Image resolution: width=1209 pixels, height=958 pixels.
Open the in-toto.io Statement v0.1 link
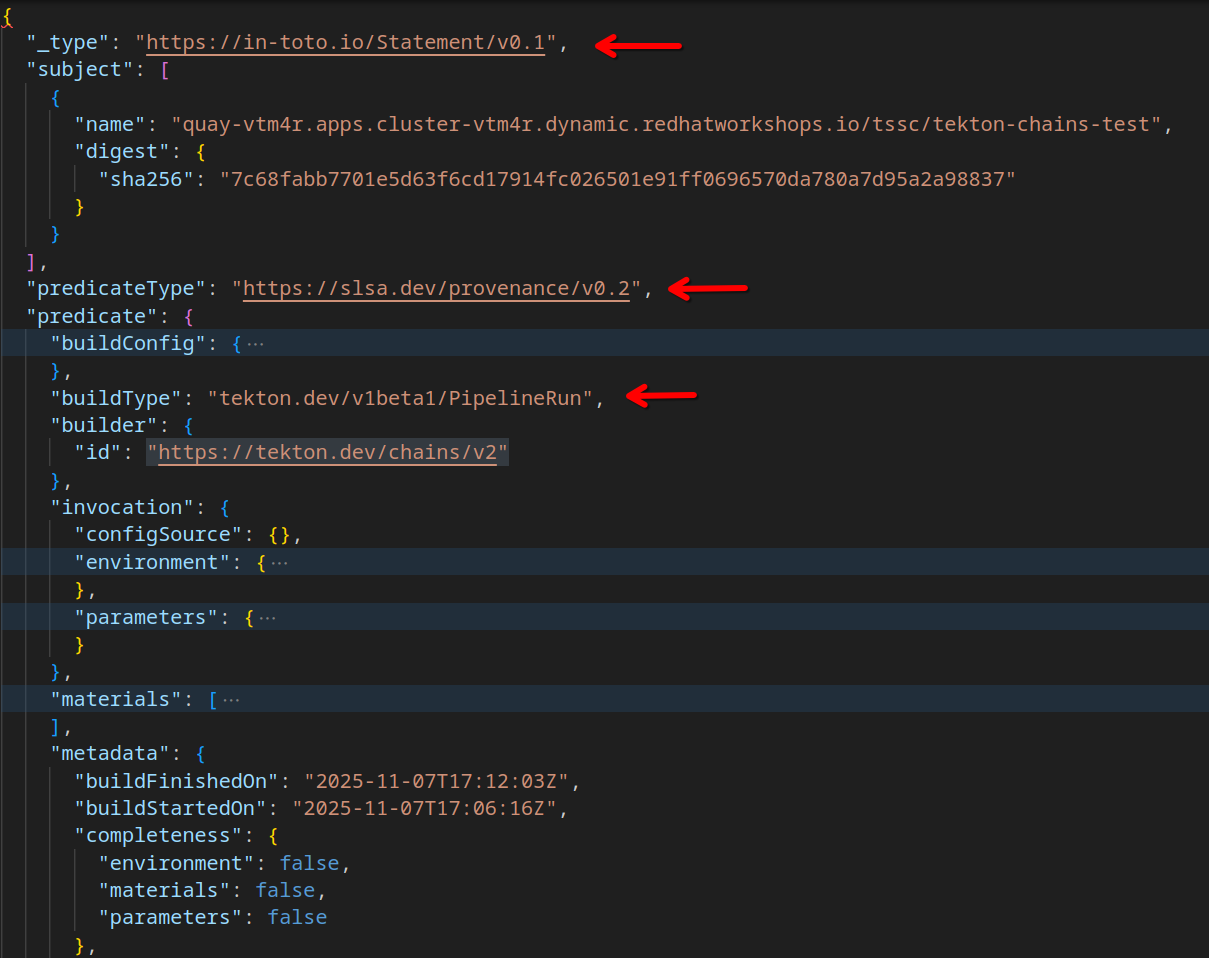tap(346, 44)
